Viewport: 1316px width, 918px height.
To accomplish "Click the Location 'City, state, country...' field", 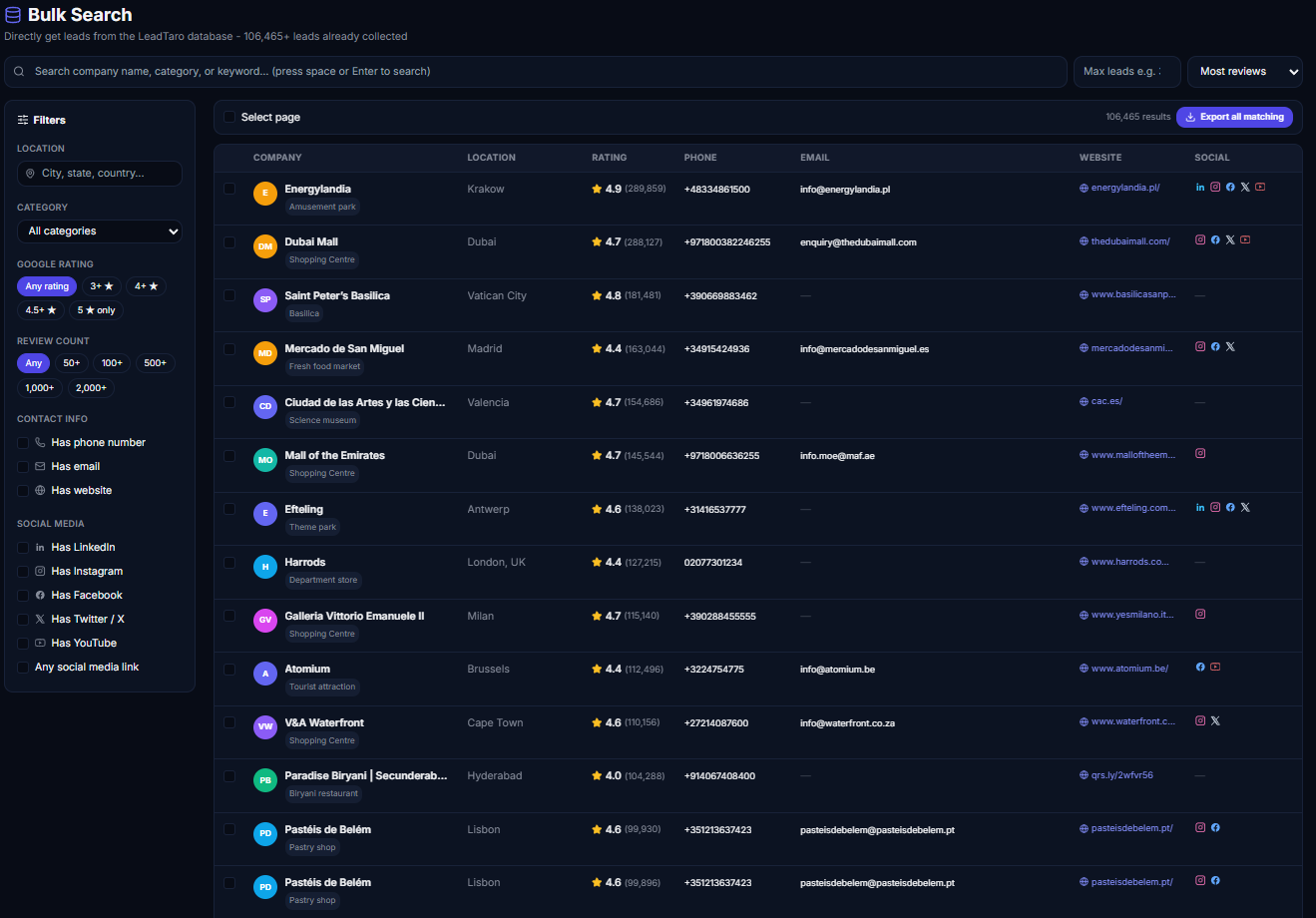I will (100, 174).
